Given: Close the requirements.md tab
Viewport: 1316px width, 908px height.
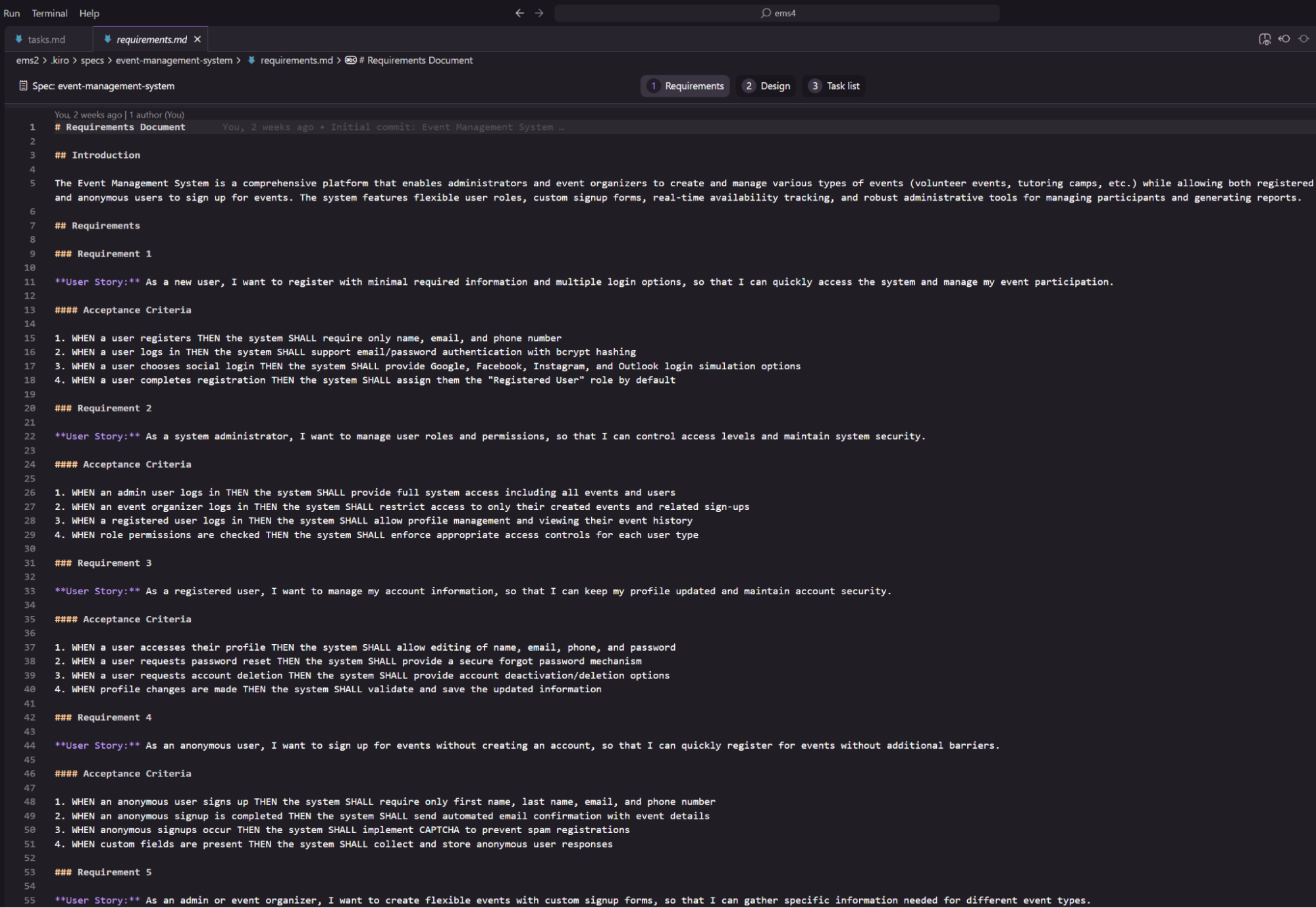Looking at the screenshot, I should tap(197, 39).
